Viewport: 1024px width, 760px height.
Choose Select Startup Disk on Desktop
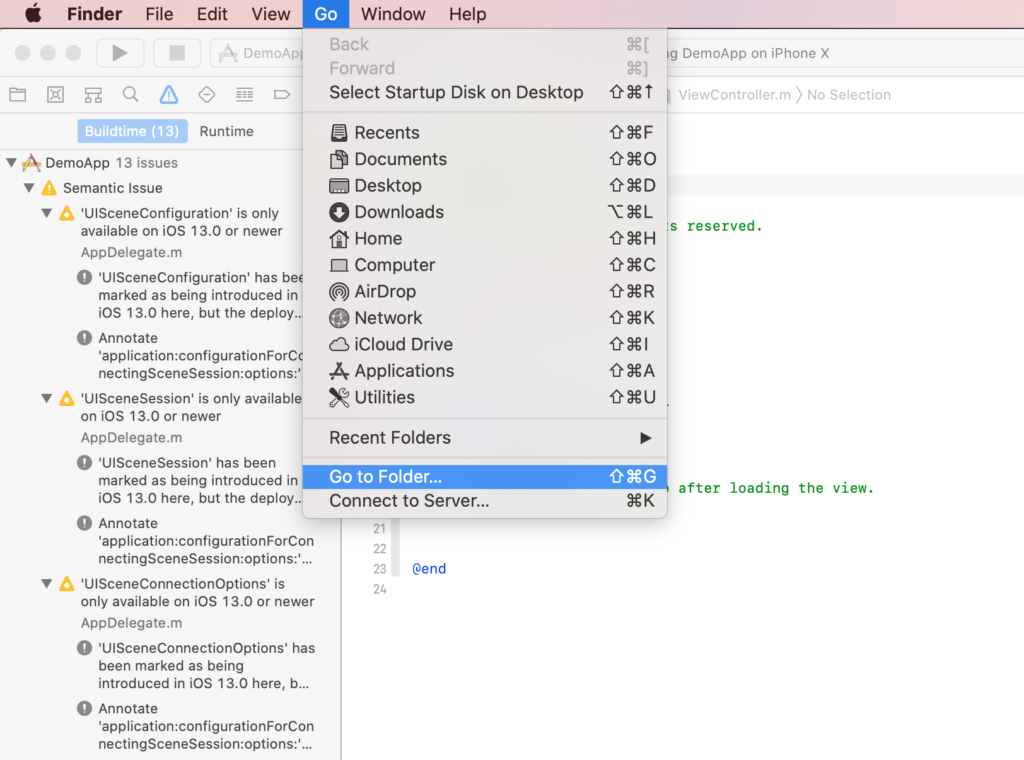pos(485,92)
